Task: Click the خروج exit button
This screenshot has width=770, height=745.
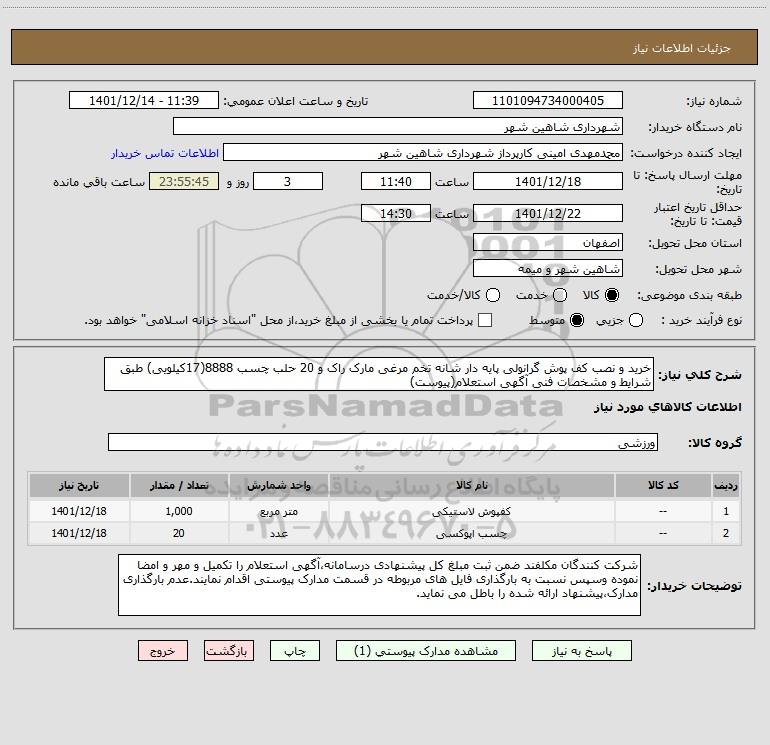Action: point(163,651)
